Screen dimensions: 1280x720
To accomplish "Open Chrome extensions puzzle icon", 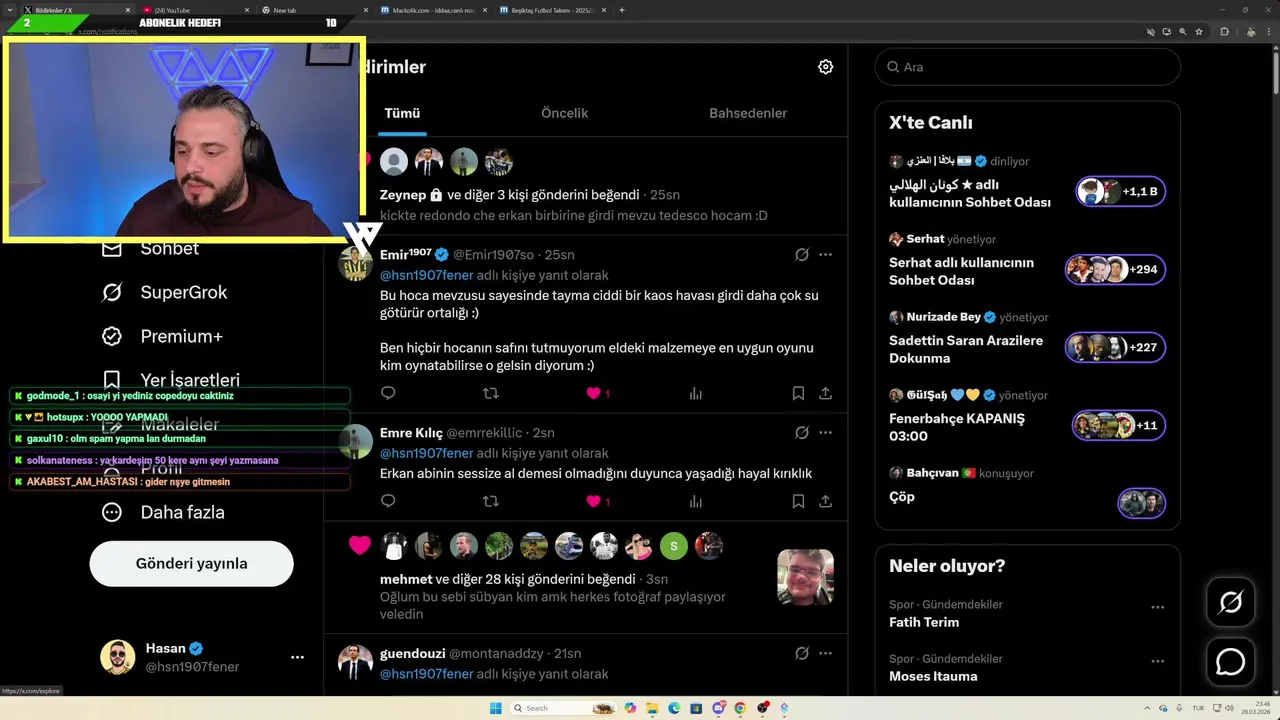I will 1224,31.
